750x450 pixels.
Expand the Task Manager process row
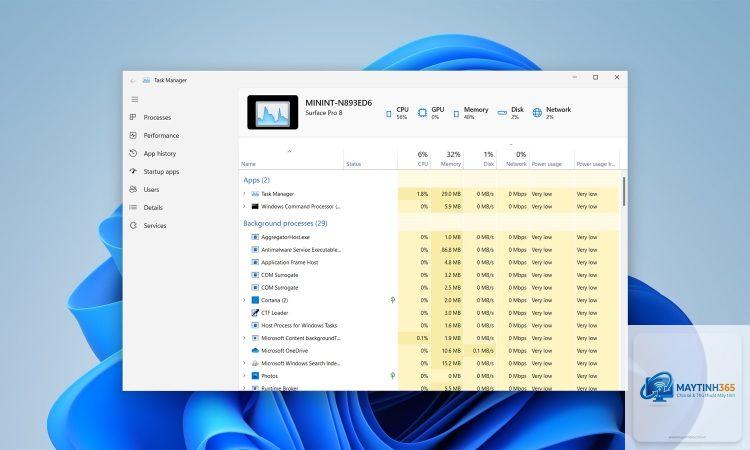(x=244, y=194)
